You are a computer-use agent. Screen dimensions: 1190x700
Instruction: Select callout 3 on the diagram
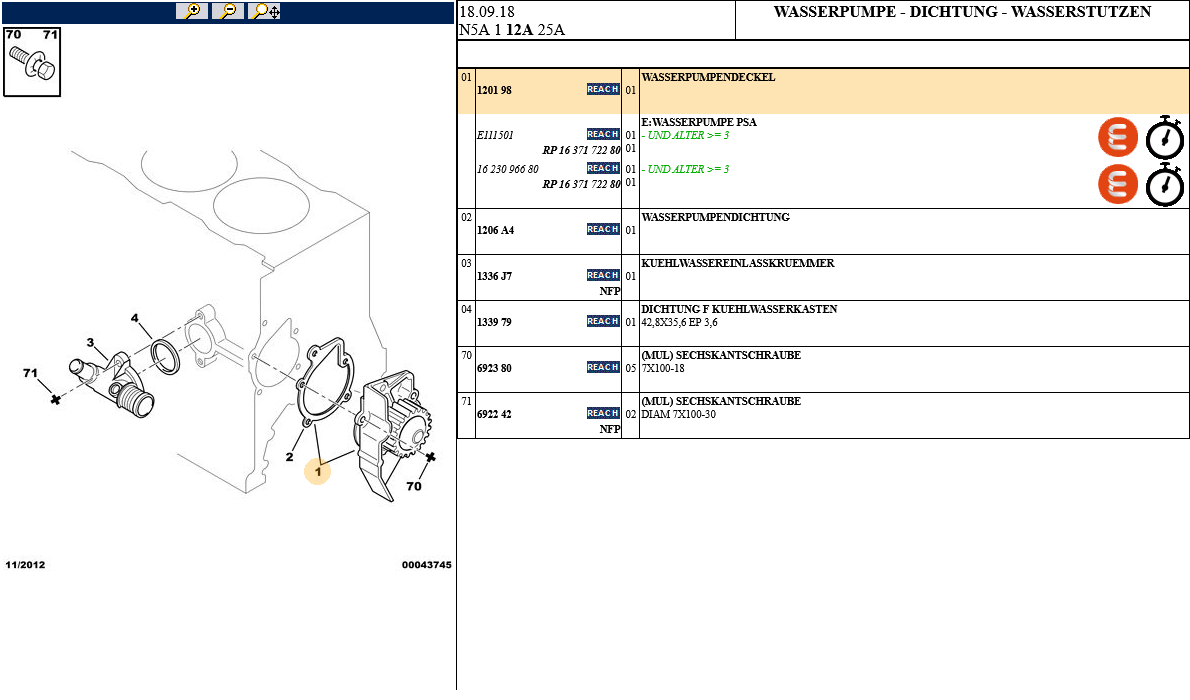(x=90, y=343)
